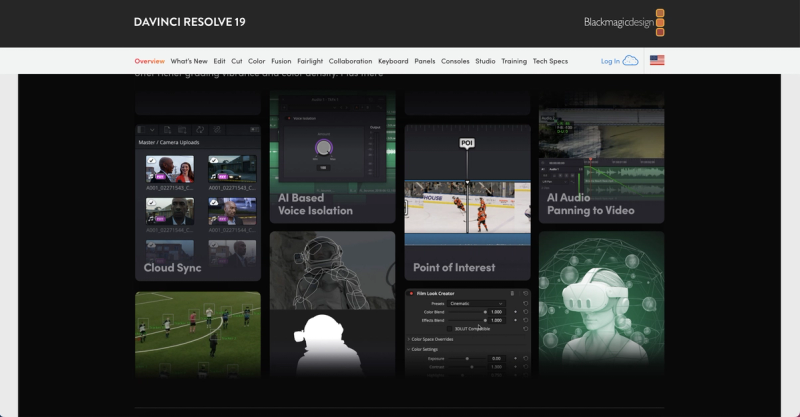
Task: Reset the Exposure value
Action: click(526, 358)
